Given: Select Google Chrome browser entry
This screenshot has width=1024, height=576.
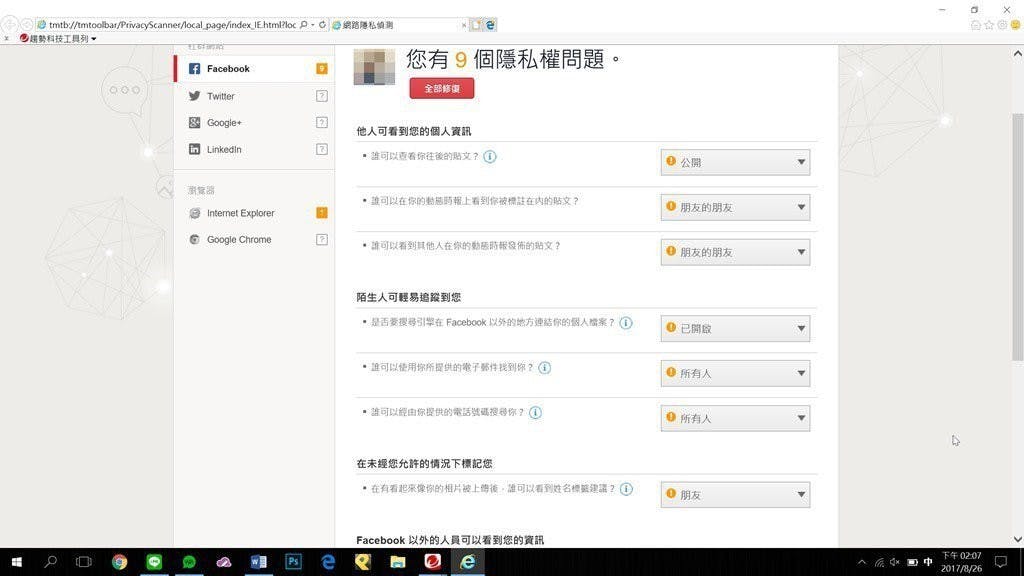Looking at the screenshot, I should pyautogui.click(x=238, y=240).
